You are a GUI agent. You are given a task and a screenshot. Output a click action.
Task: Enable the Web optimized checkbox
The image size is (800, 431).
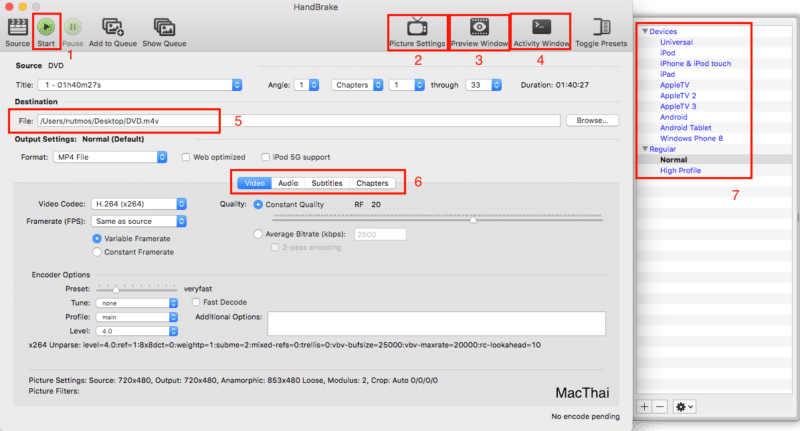pyautogui.click(x=186, y=157)
